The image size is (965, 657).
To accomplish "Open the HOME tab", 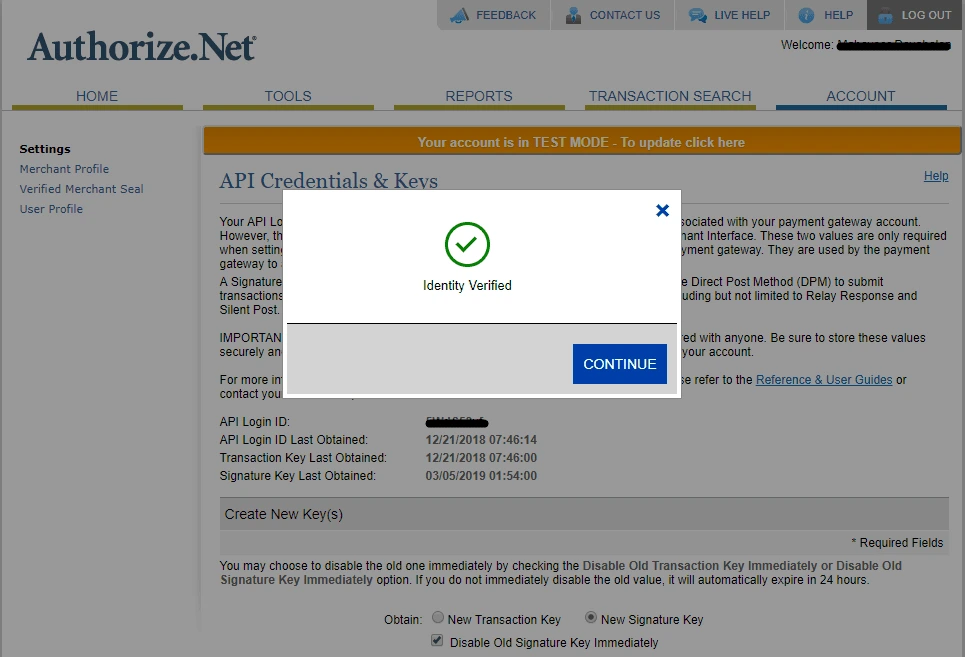I will tap(97, 97).
